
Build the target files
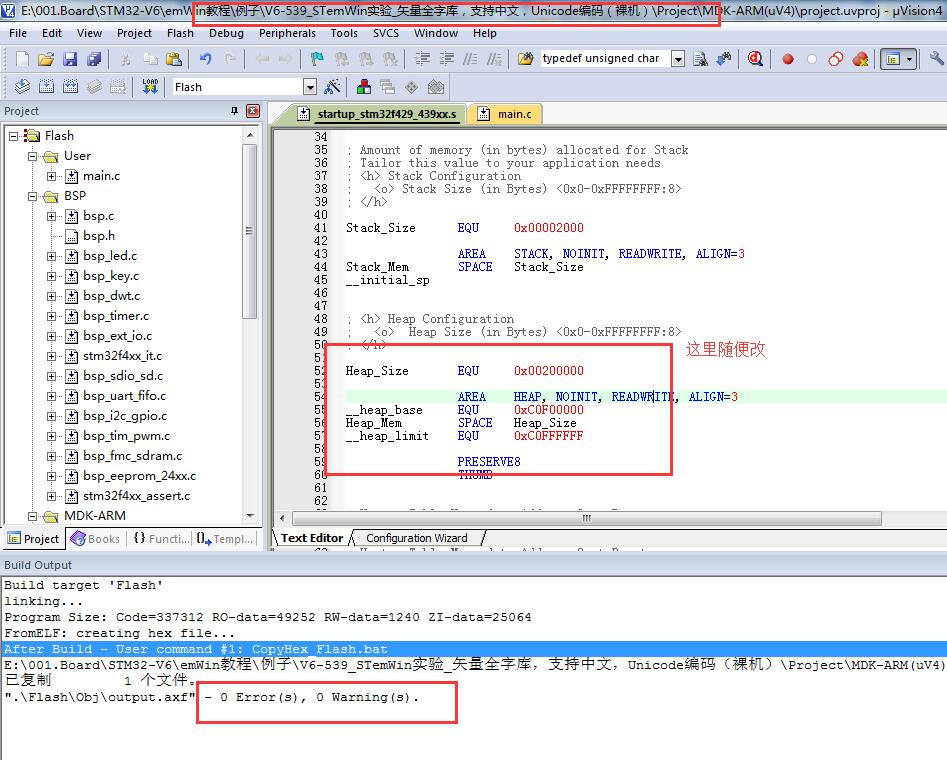(x=47, y=86)
